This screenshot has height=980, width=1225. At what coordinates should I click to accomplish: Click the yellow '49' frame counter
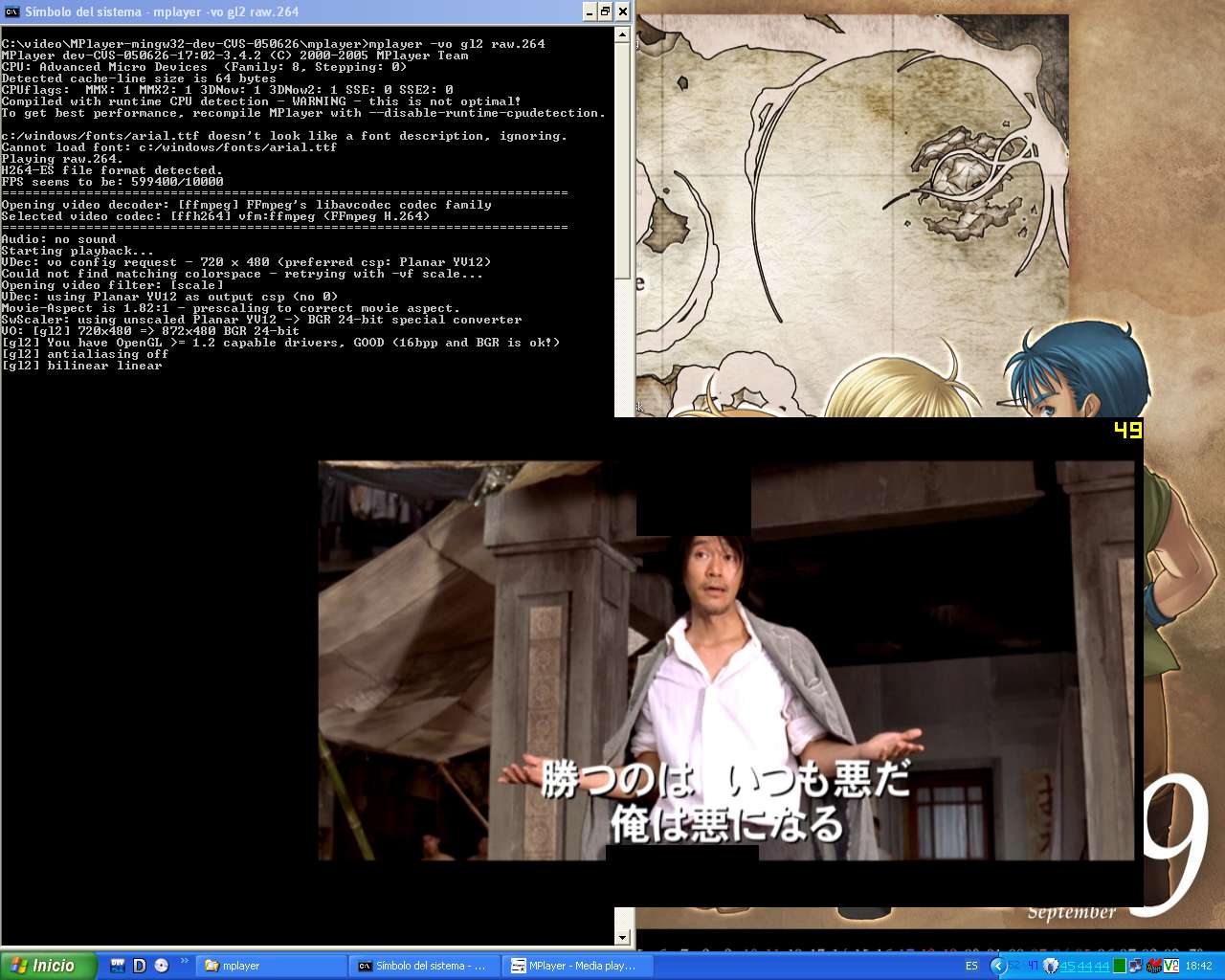coord(1128,431)
